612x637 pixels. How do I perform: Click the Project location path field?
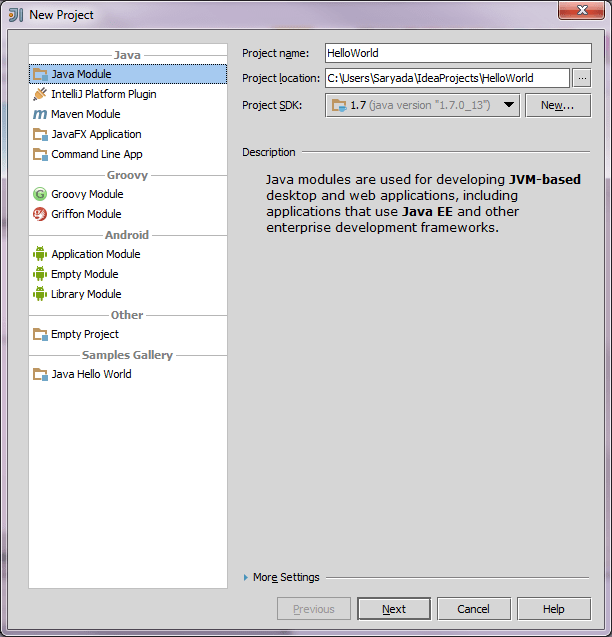click(447, 78)
